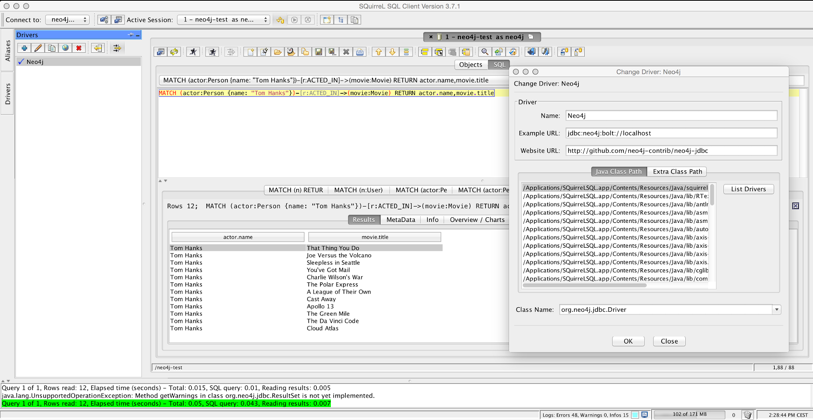Click the open file folder icon in session toolbar
Screen dimensions: 813x420
(x=277, y=52)
